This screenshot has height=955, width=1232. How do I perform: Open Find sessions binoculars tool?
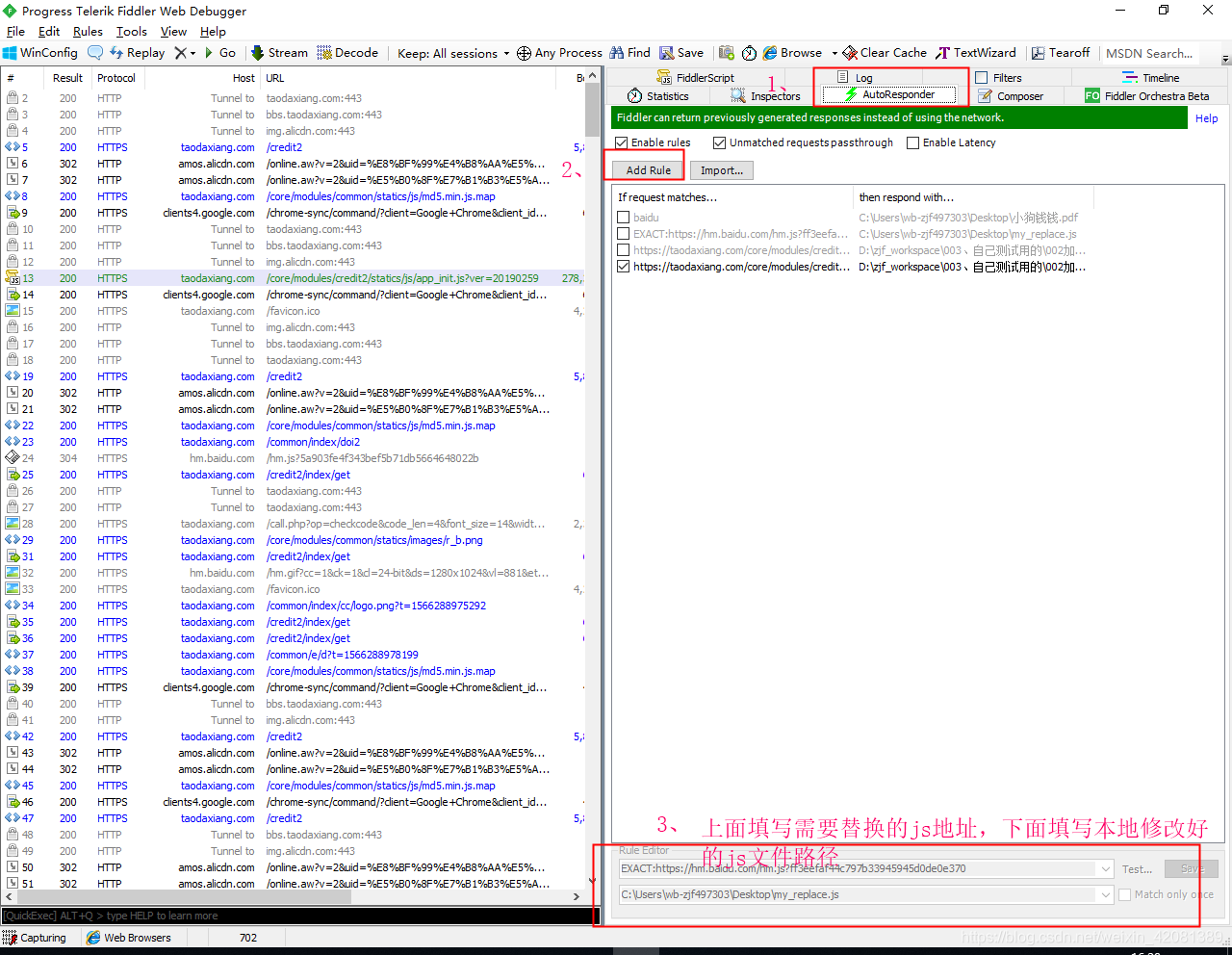[x=630, y=53]
